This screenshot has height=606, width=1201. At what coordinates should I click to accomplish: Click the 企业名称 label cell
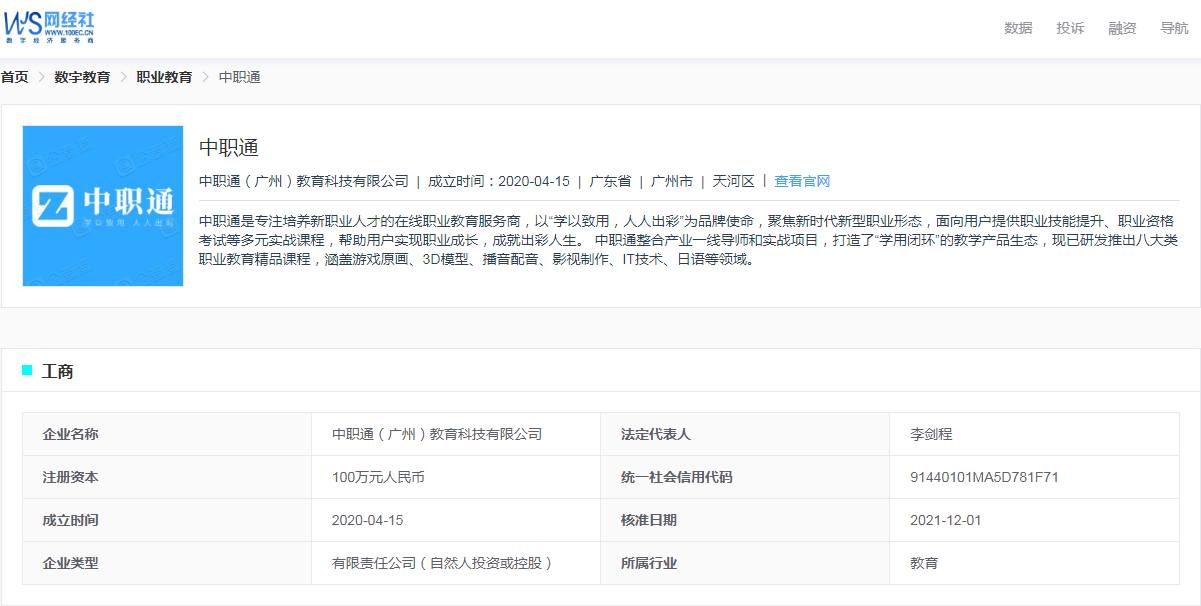pos(167,434)
